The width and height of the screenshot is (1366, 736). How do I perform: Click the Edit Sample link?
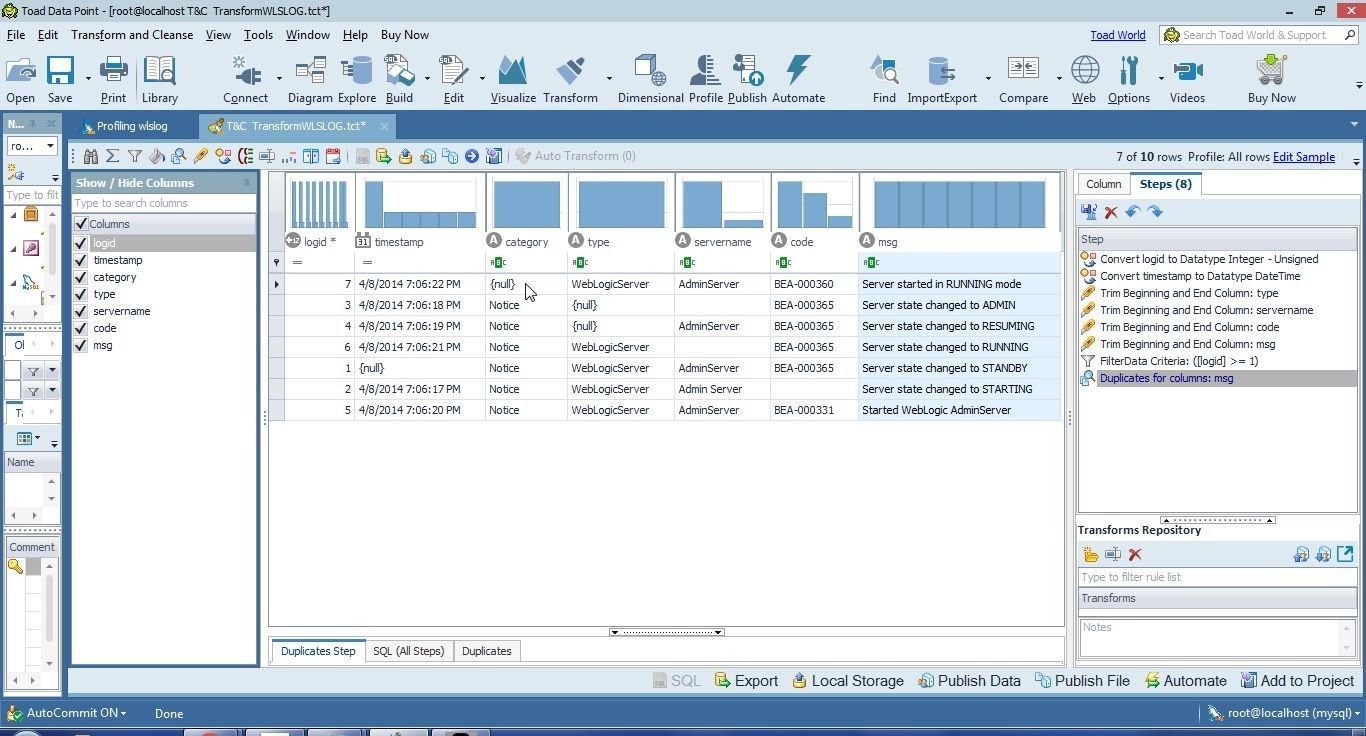pos(1303,157)
